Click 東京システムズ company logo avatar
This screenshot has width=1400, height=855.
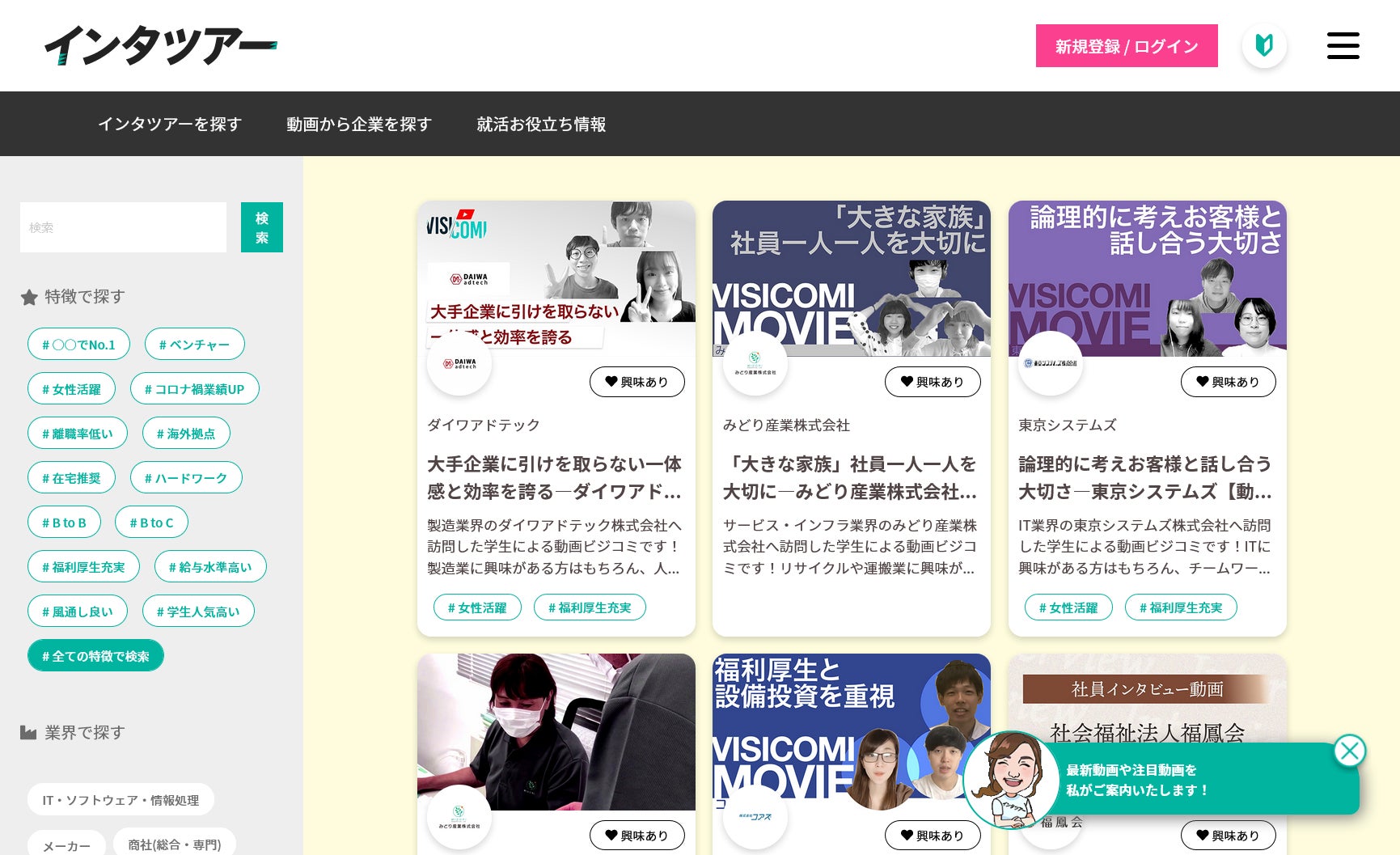tap(1051, 363)
